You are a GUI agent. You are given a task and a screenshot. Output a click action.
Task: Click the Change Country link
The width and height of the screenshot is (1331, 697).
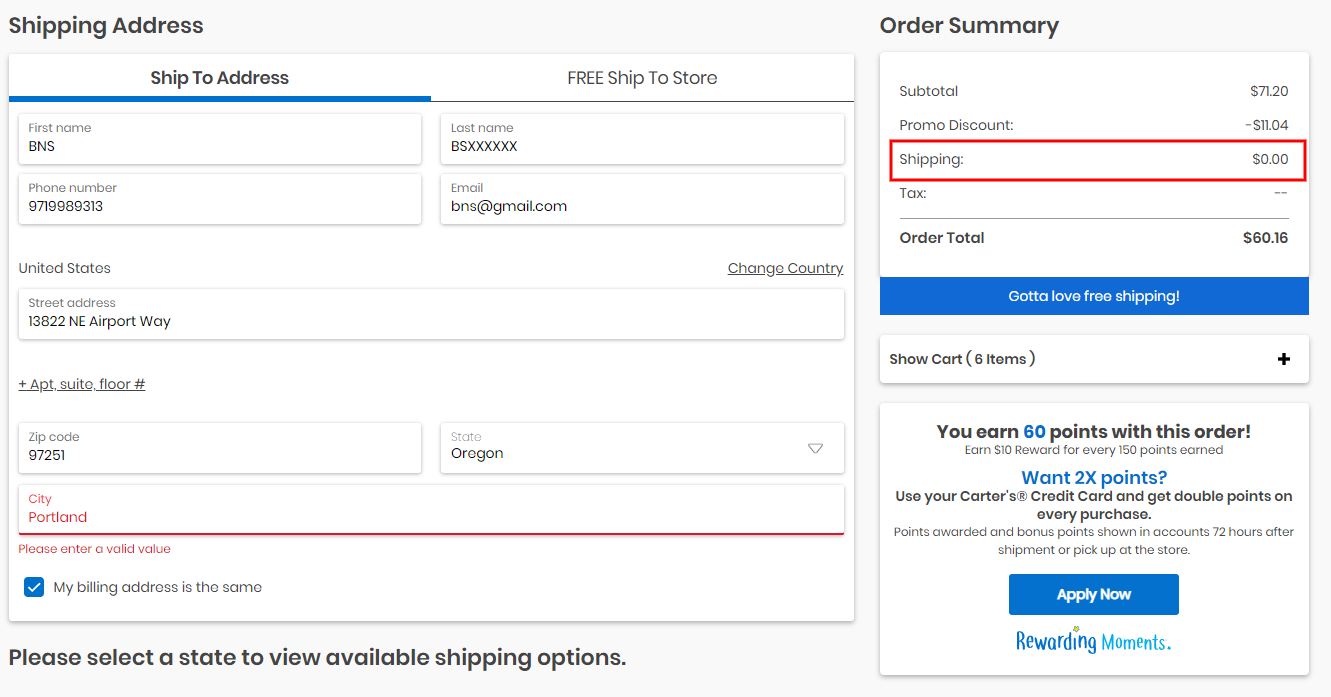785,268
